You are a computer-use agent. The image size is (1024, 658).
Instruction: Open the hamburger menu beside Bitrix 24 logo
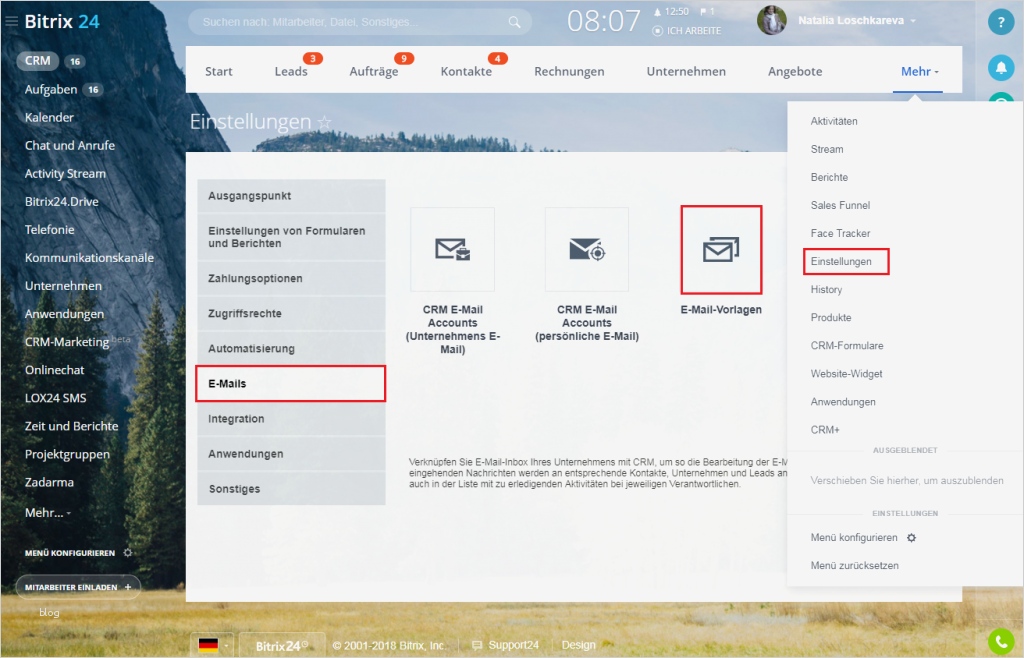point(11,21)
